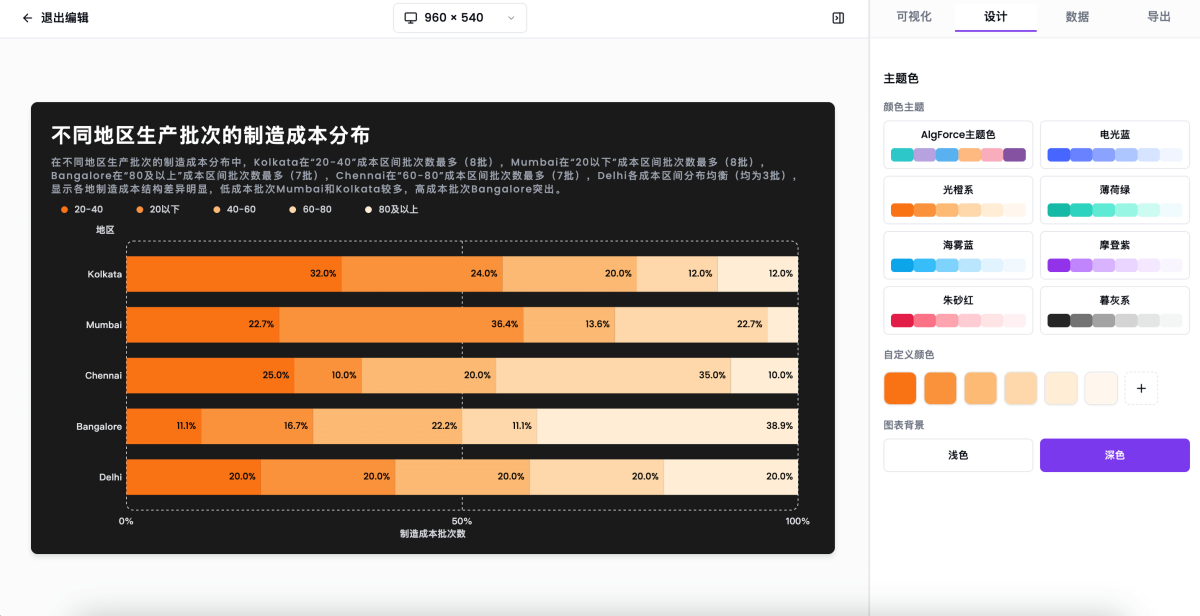The image size is (1200, 616).
Task: Open the 960 × 540 resolution dropdown
Action: click(460, 17)
